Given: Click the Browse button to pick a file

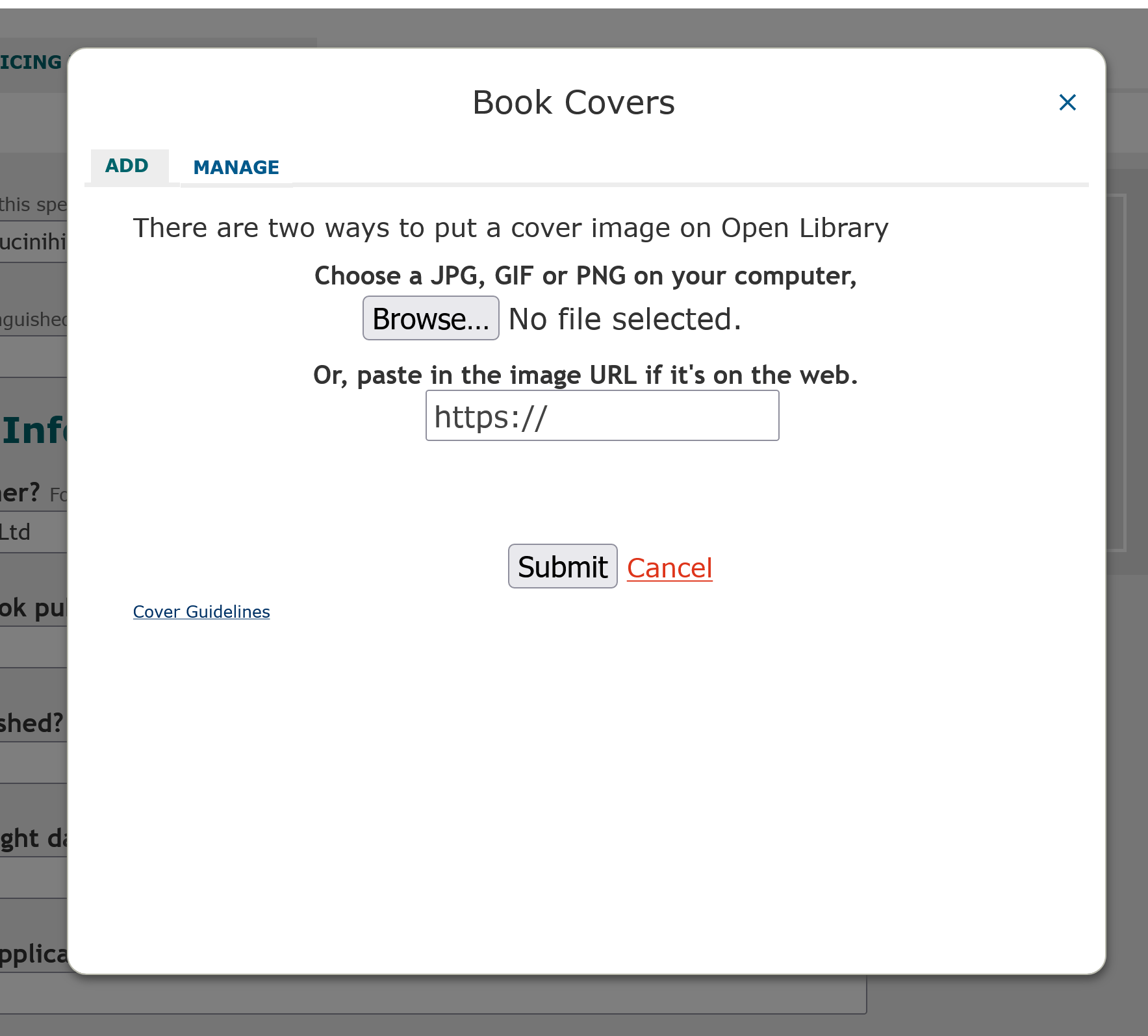Looking at the screenshot, I should [431, 318].
